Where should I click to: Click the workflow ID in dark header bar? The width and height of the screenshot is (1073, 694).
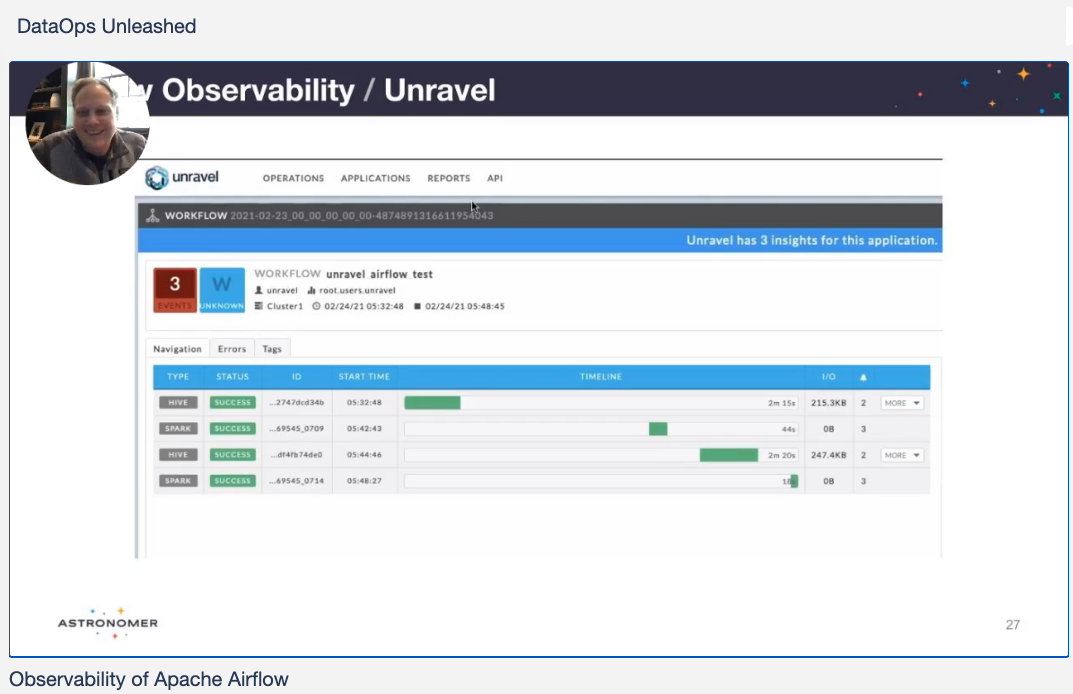point(361,216)
